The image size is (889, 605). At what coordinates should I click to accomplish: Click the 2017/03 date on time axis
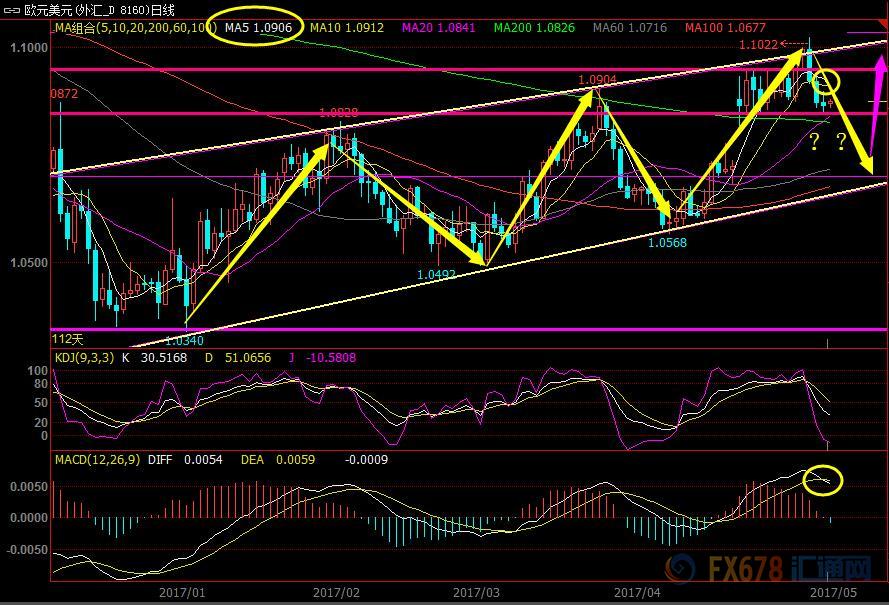pos(476,593)
